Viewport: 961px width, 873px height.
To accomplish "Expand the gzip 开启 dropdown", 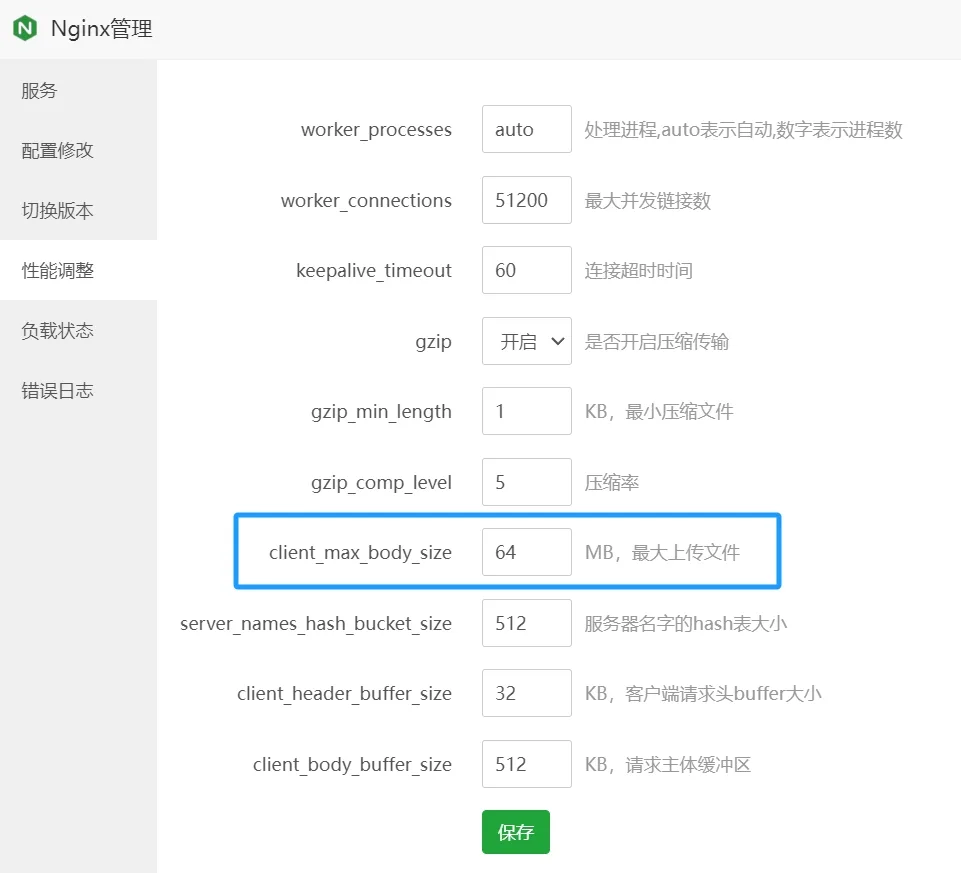I will click(x=526, y=342).
